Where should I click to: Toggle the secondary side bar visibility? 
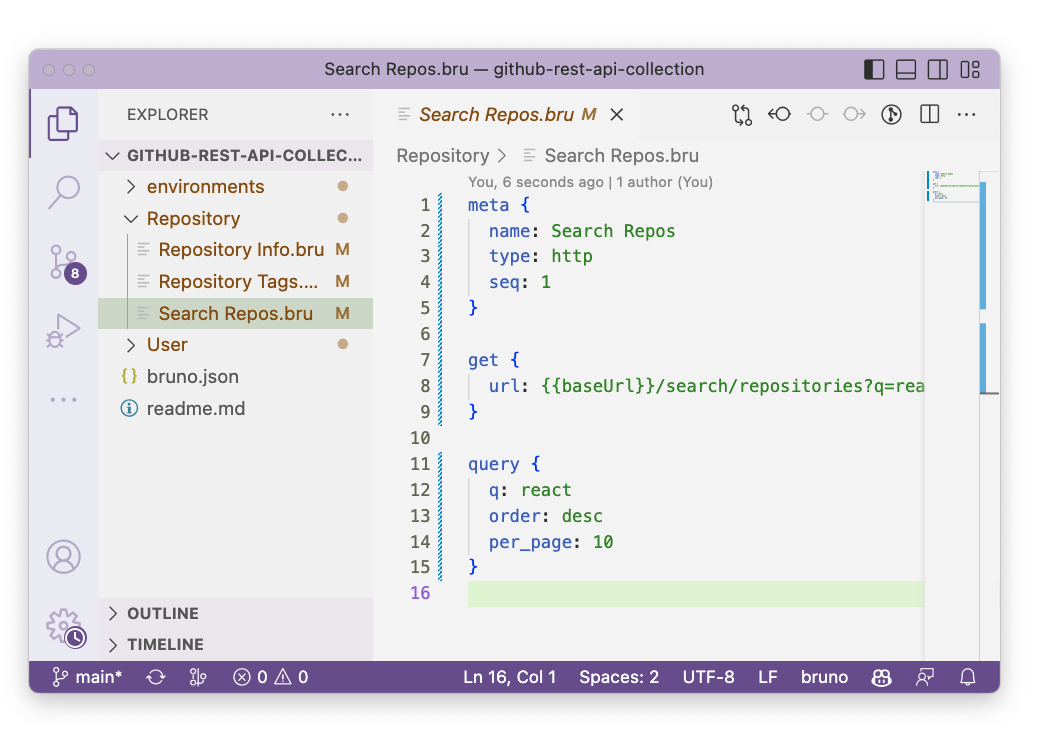[938, 70]
